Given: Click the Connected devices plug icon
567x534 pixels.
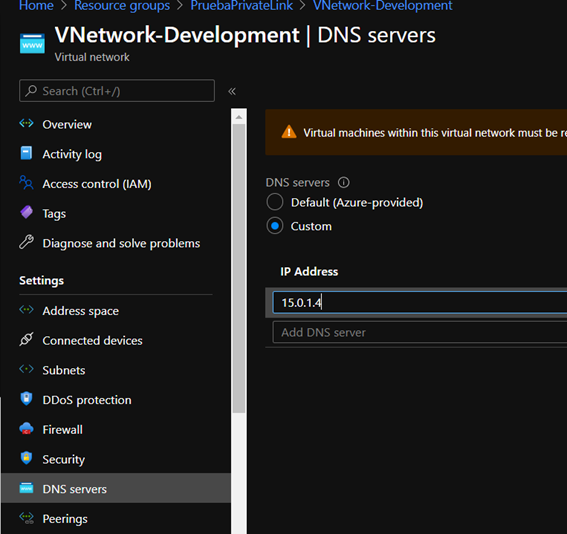Looking at the screenshot, I should coord(26,339).
